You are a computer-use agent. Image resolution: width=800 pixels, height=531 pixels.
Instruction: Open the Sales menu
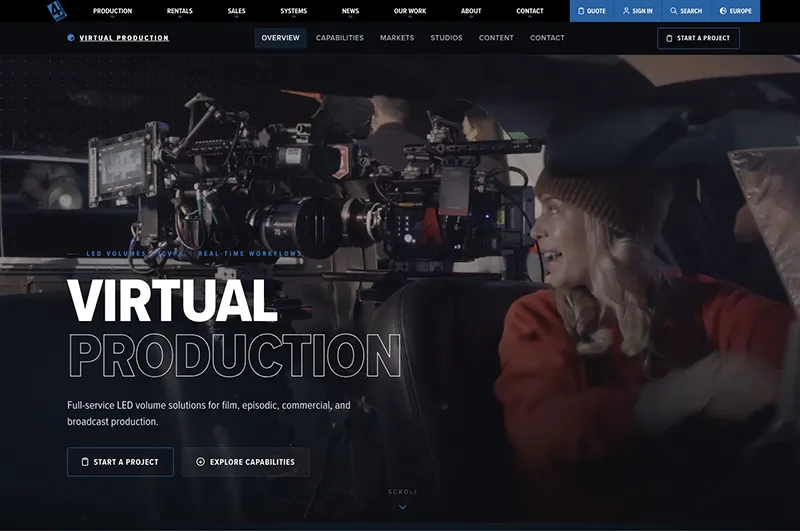(236, 11)
